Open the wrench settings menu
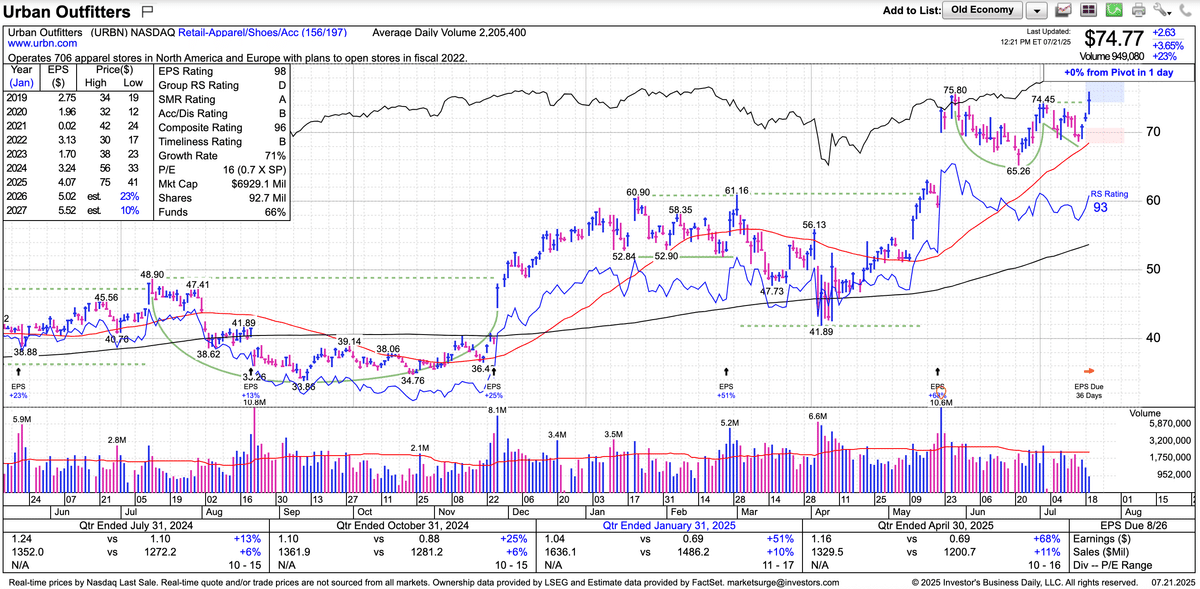 click(1160, 11)
